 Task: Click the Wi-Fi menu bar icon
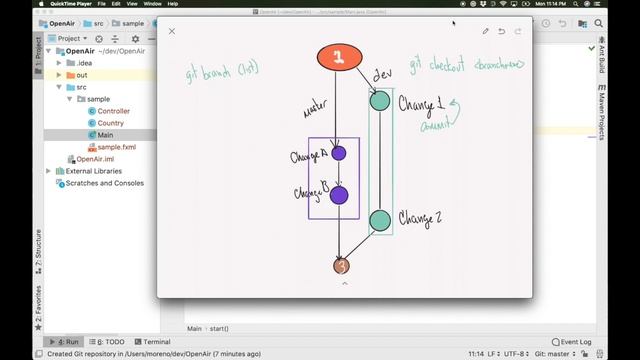[x=503, y=4]
